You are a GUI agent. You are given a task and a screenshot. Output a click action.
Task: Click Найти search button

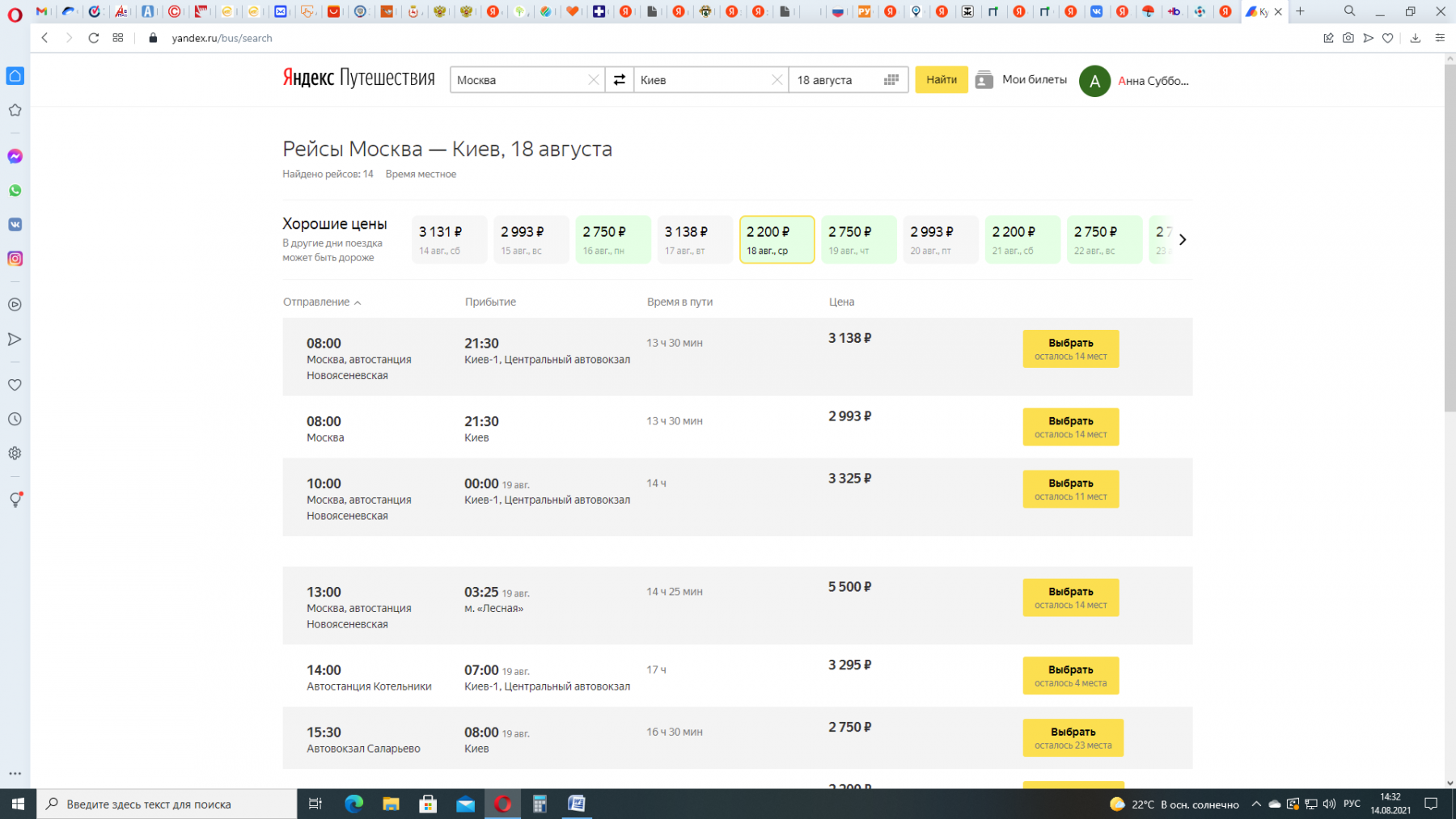(x=942, y=79)
